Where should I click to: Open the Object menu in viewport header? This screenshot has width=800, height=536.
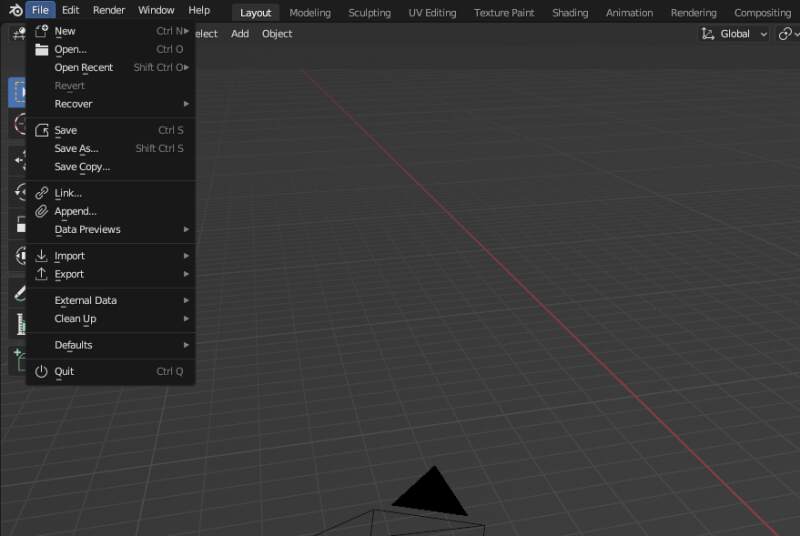click(277, 34)
